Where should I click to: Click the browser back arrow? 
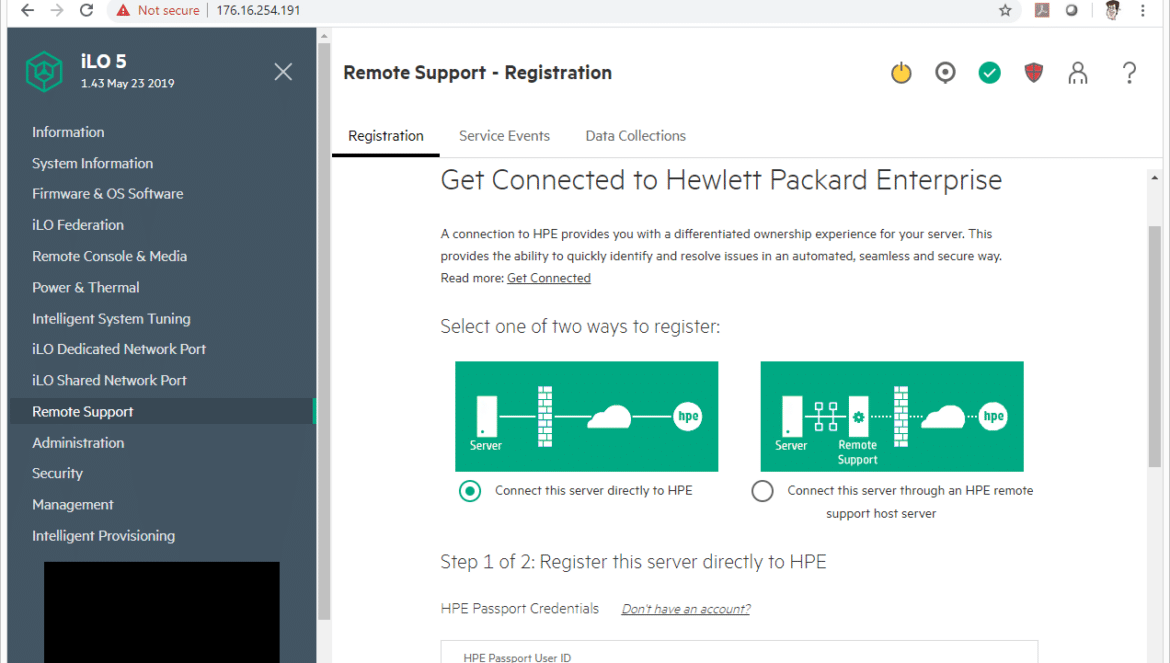(x=28, y=10)
